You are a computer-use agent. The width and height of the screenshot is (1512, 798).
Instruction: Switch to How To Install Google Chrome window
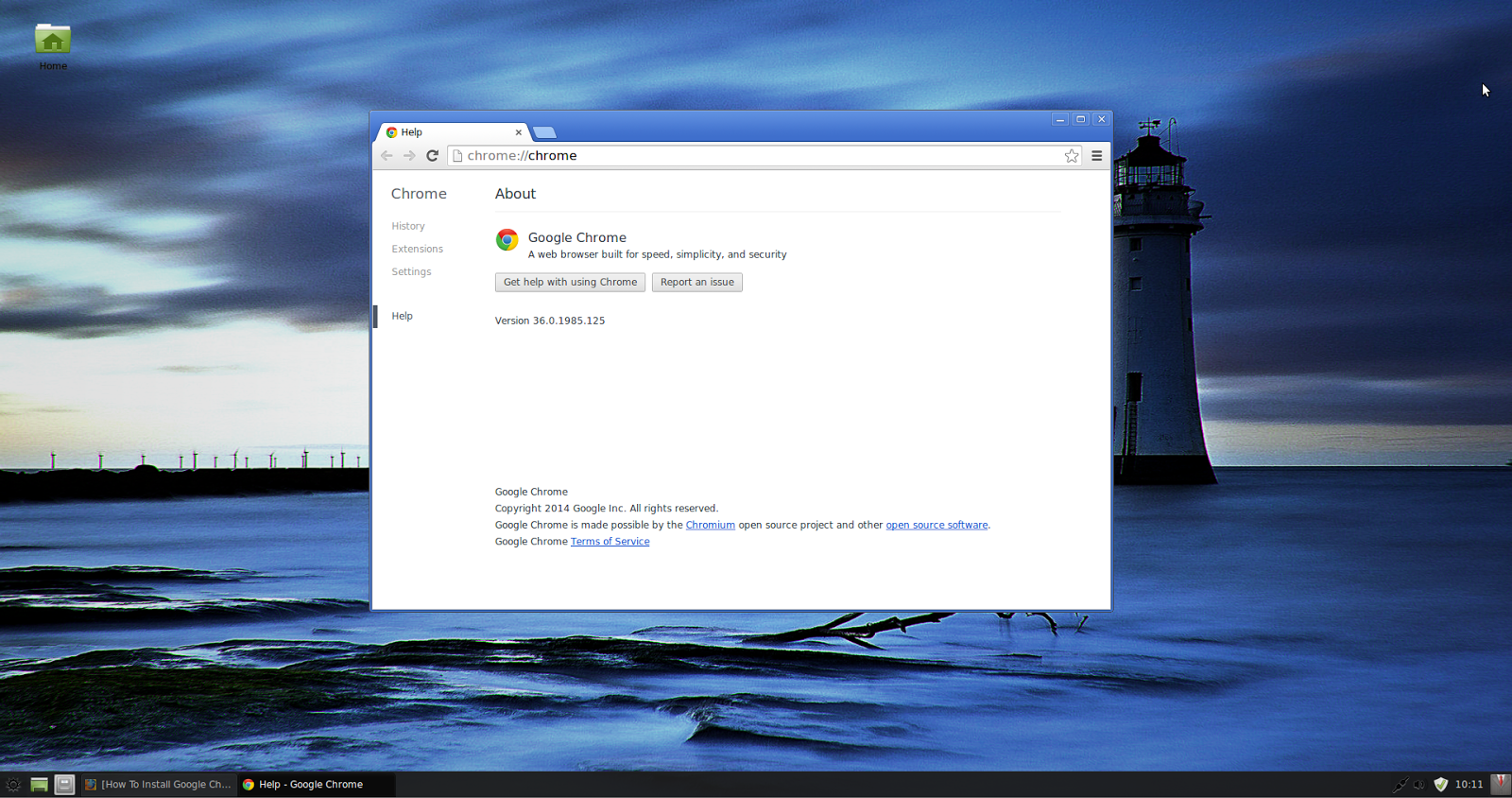tap(158, 785)
